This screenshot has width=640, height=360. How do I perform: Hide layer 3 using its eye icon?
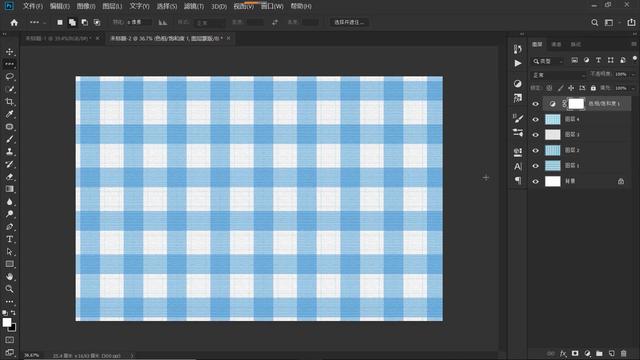point(536,135)
